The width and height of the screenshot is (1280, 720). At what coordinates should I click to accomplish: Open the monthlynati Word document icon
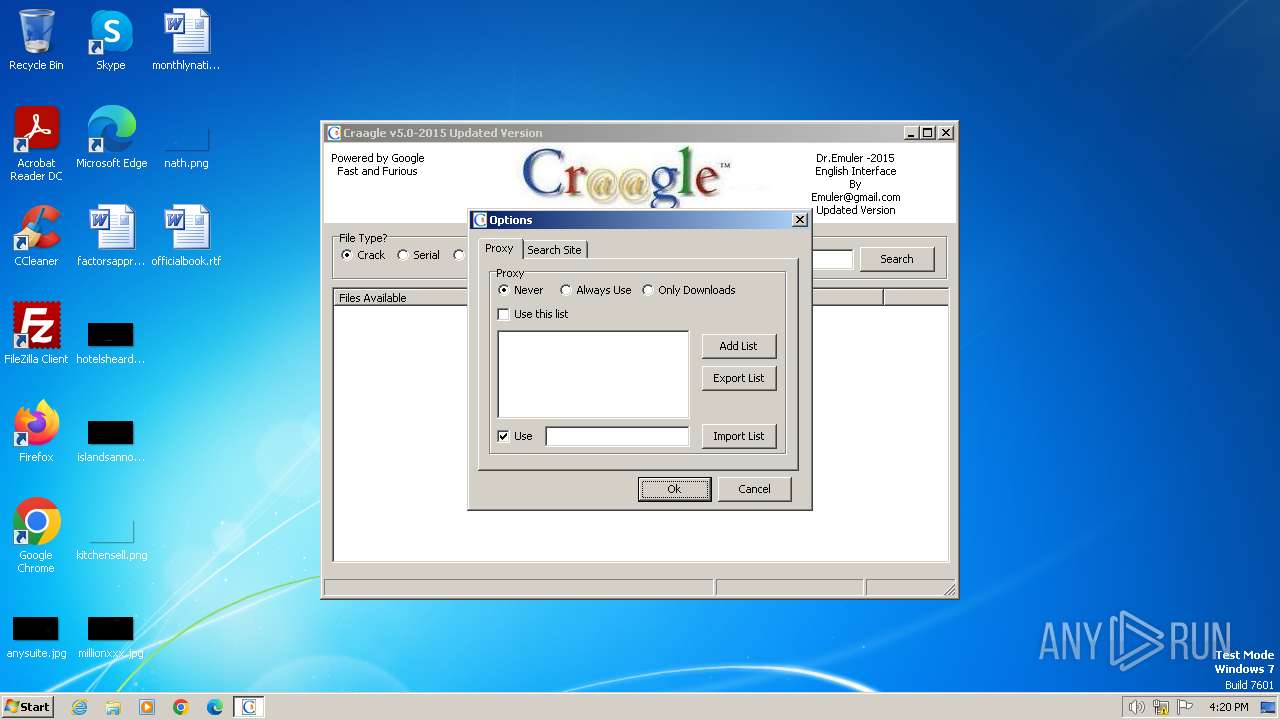[x=186, y=40]
